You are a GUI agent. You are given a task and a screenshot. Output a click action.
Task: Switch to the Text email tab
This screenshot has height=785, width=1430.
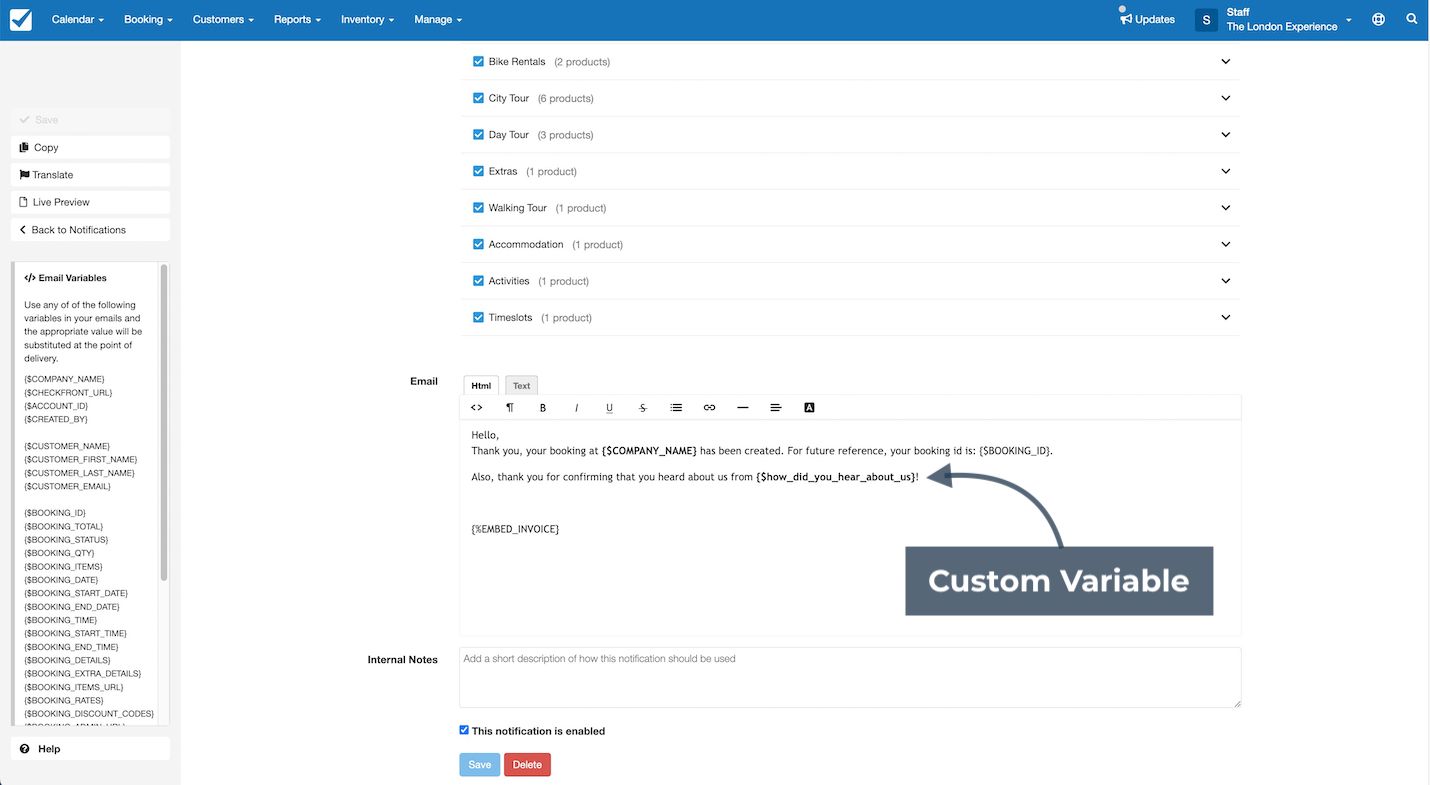pos(522,385)
